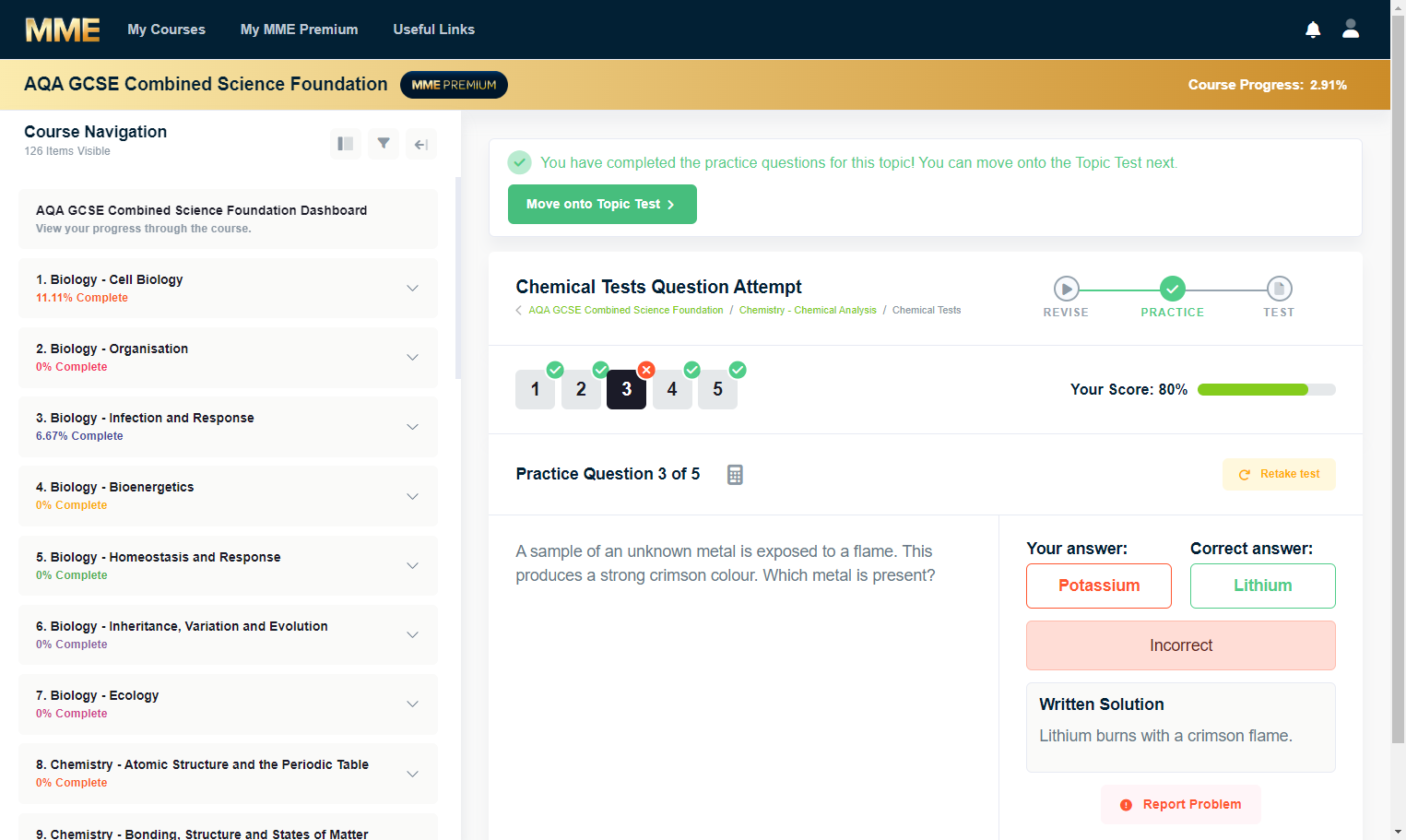Expand Chemistry - Bonding, Structure section
The height and width of the screenshot is (840, 1406).
pyautogui.click(x=228, y=827)
